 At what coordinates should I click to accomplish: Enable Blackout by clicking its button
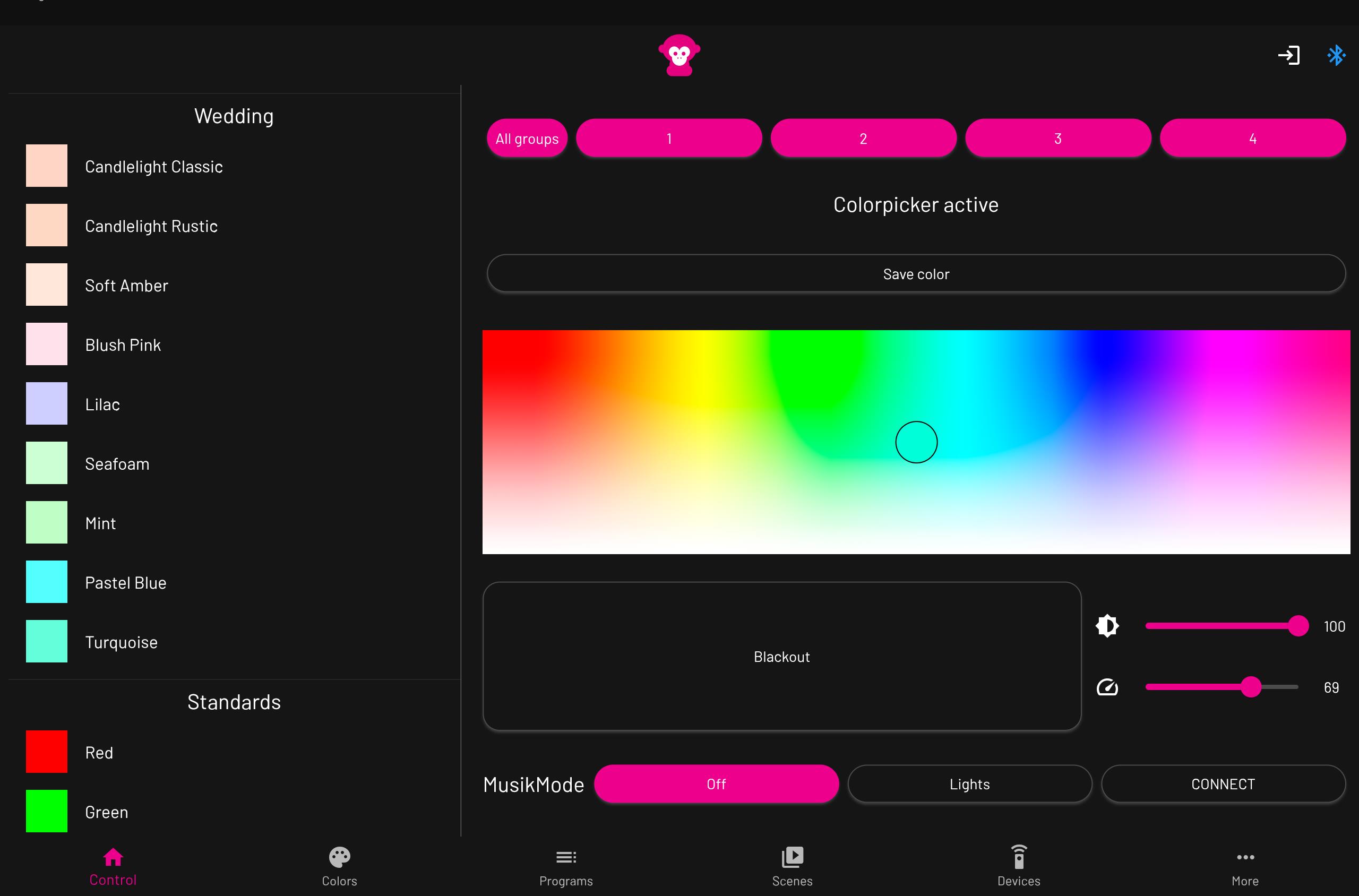(x=782, y=656)
